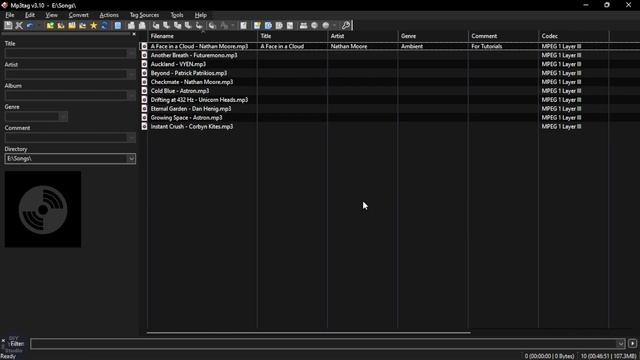Open the View menu
Viewport: 640px width, 360px height.
(x=51, y=15)
